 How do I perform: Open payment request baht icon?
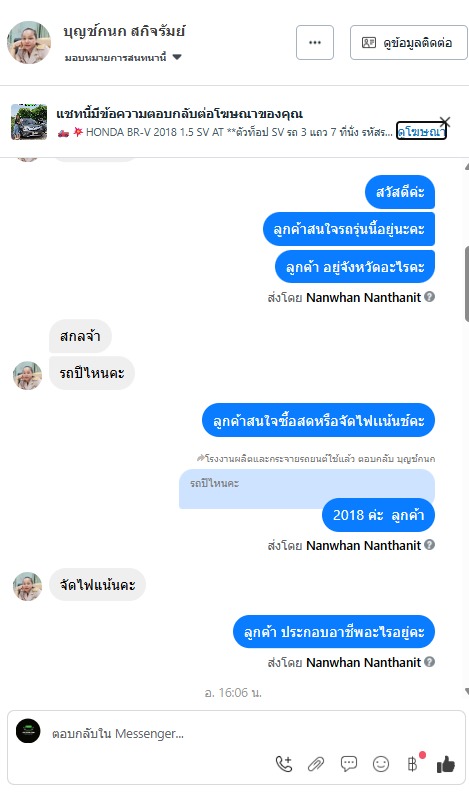[412, 764]
